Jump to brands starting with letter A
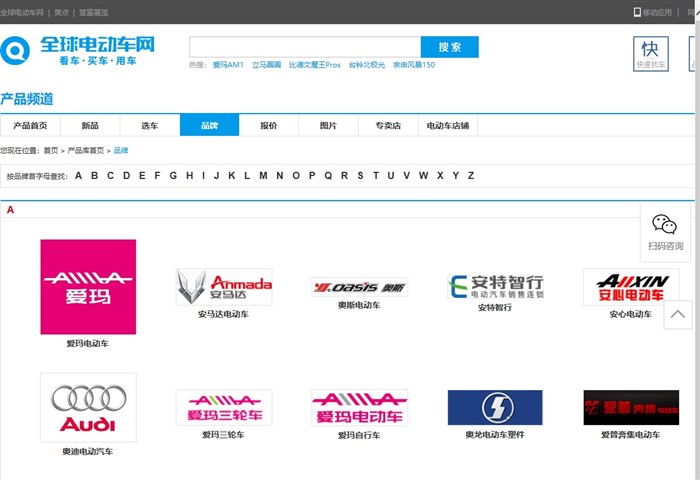700x480 pixels. click(79, 175)
